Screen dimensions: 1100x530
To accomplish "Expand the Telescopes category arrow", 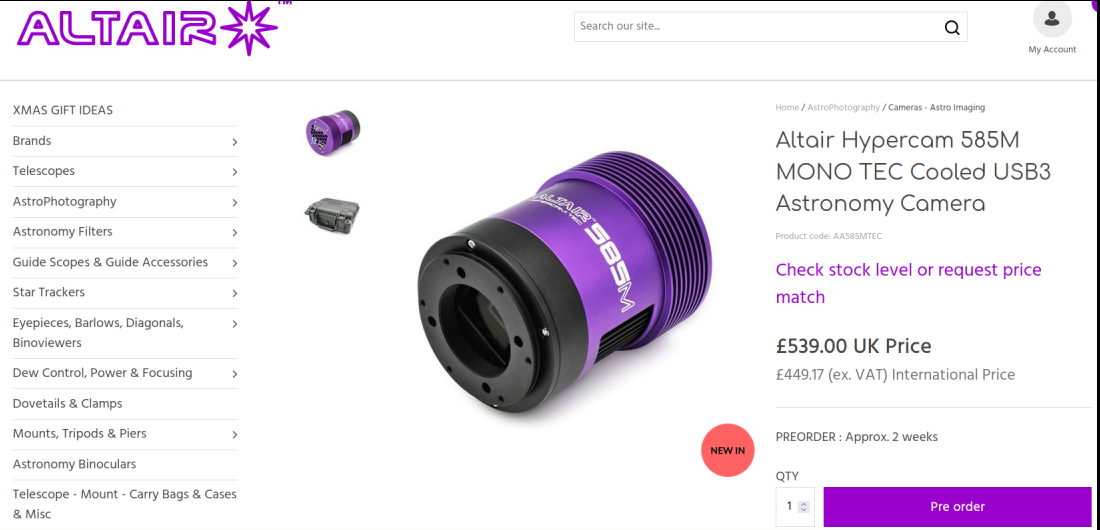I will tap(234, 172).
